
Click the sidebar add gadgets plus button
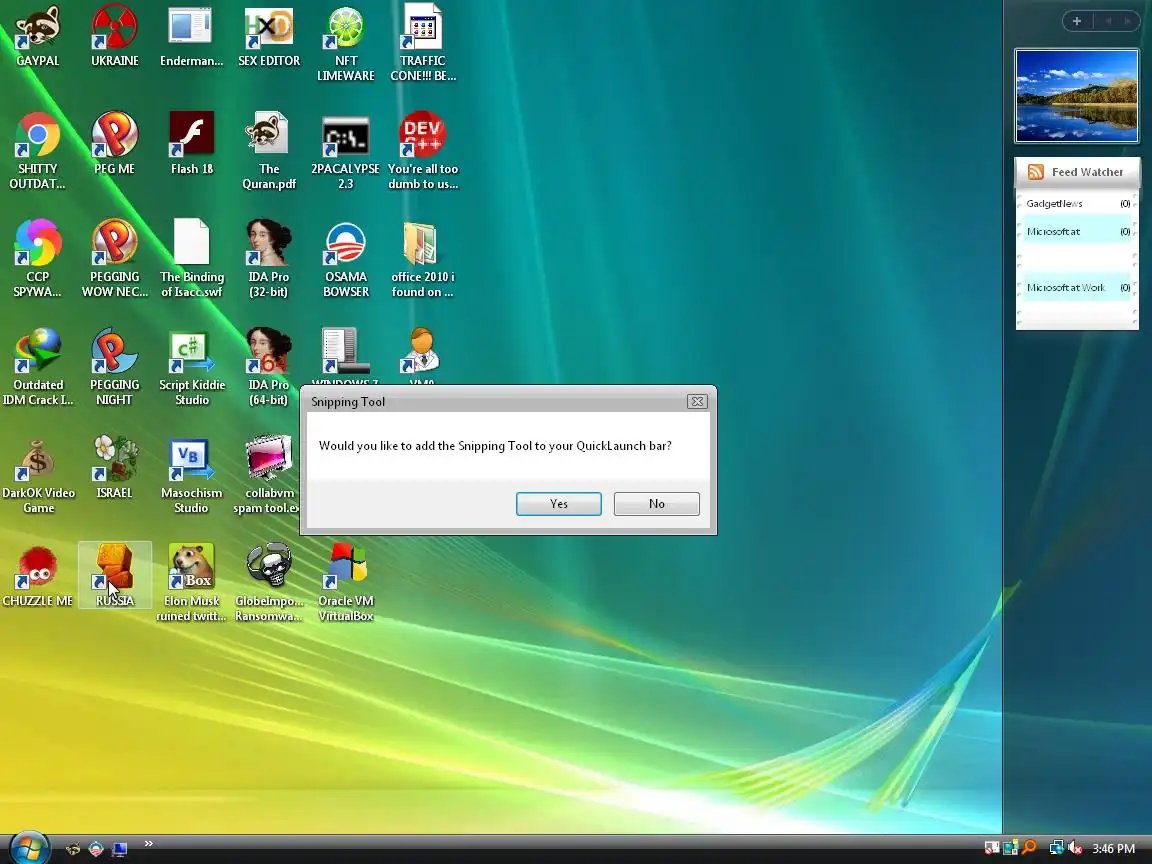1076,21
